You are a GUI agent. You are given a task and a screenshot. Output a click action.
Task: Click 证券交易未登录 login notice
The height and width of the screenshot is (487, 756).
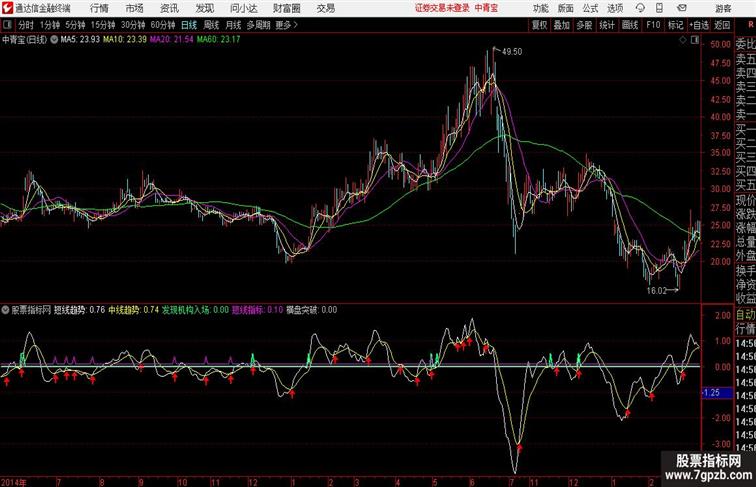pyautogui.click(x=442, y=8)
